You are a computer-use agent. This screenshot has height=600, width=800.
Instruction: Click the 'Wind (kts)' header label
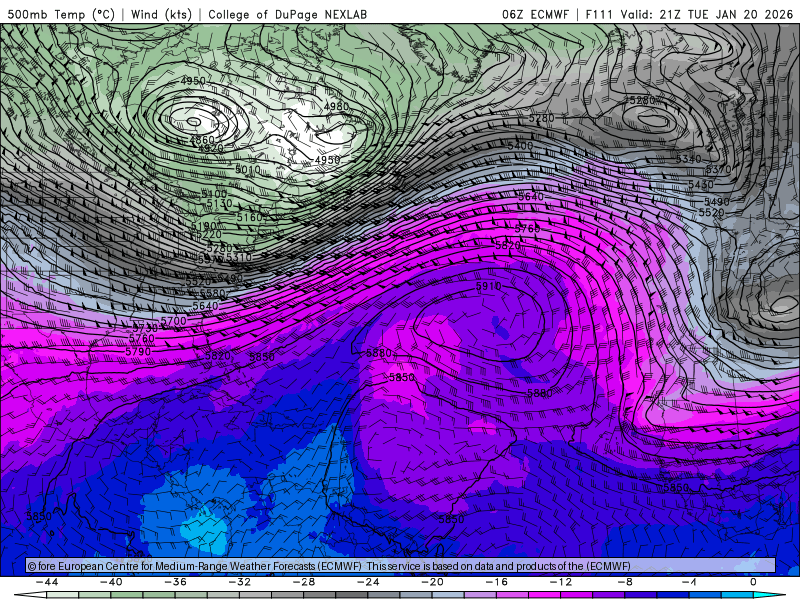click(161, 14)
